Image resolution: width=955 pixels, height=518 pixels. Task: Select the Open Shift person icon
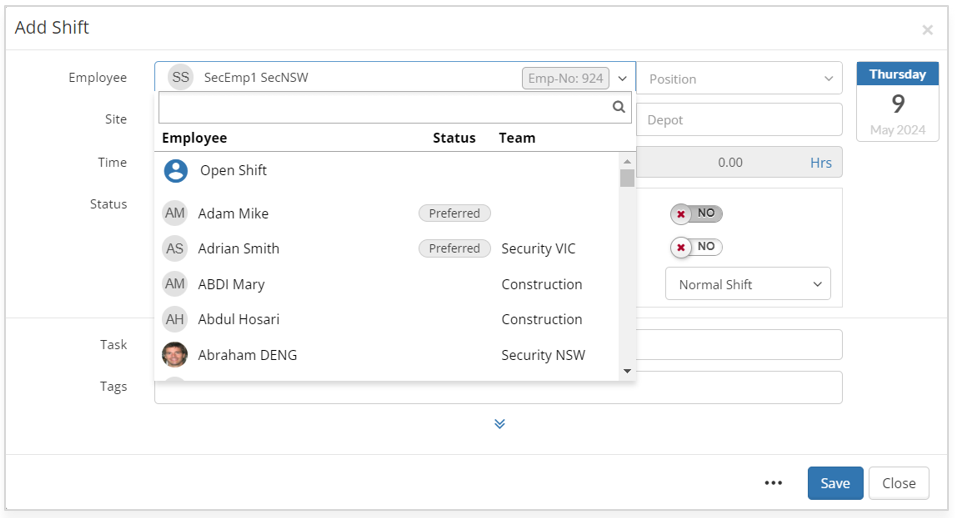click(176, 170)
